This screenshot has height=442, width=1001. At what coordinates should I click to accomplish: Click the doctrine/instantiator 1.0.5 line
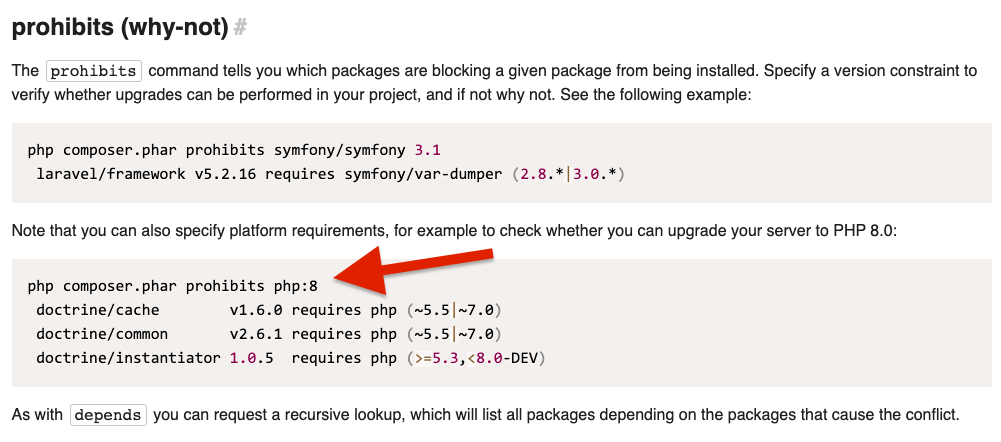[290, 358]
